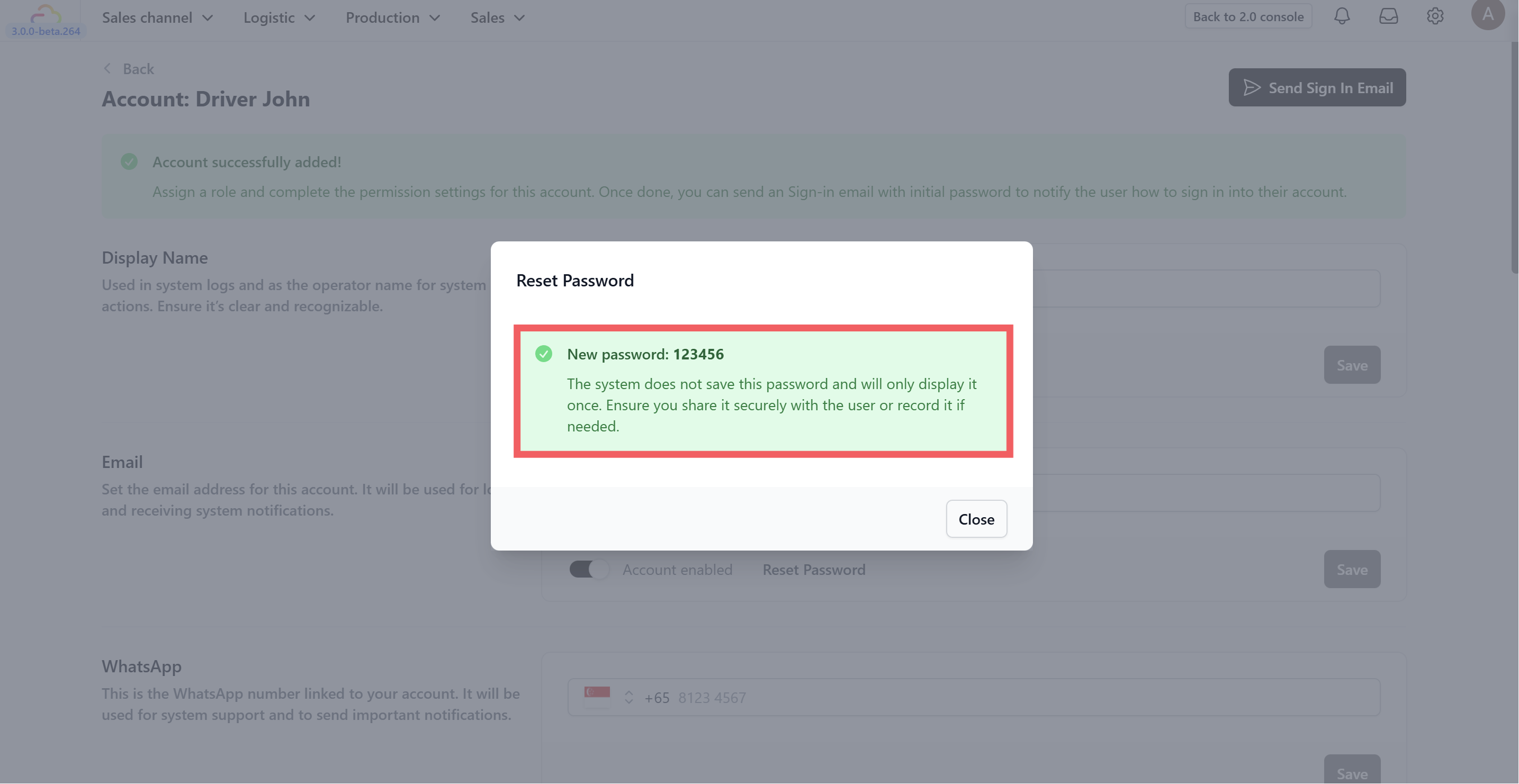Open the country code selector arrows
Viewport: 1519px width, 784px height.
coord(628,697)
